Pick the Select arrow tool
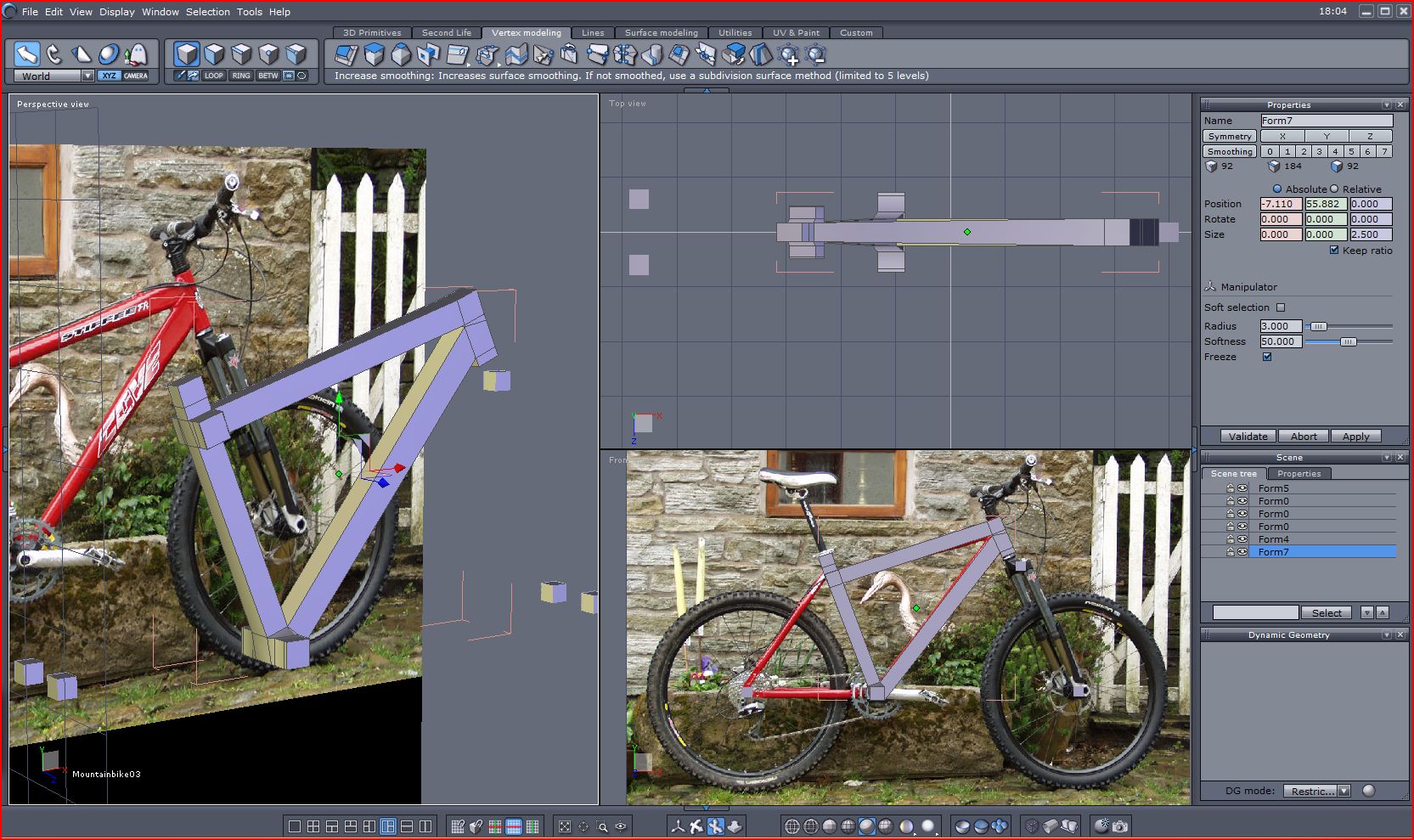Viewport: 1414px width, 840px height. [27, 54]
